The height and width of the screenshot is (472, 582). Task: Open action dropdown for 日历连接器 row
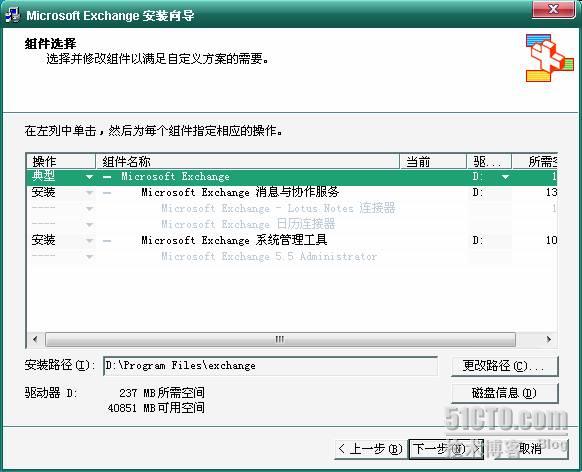[89, 225]
